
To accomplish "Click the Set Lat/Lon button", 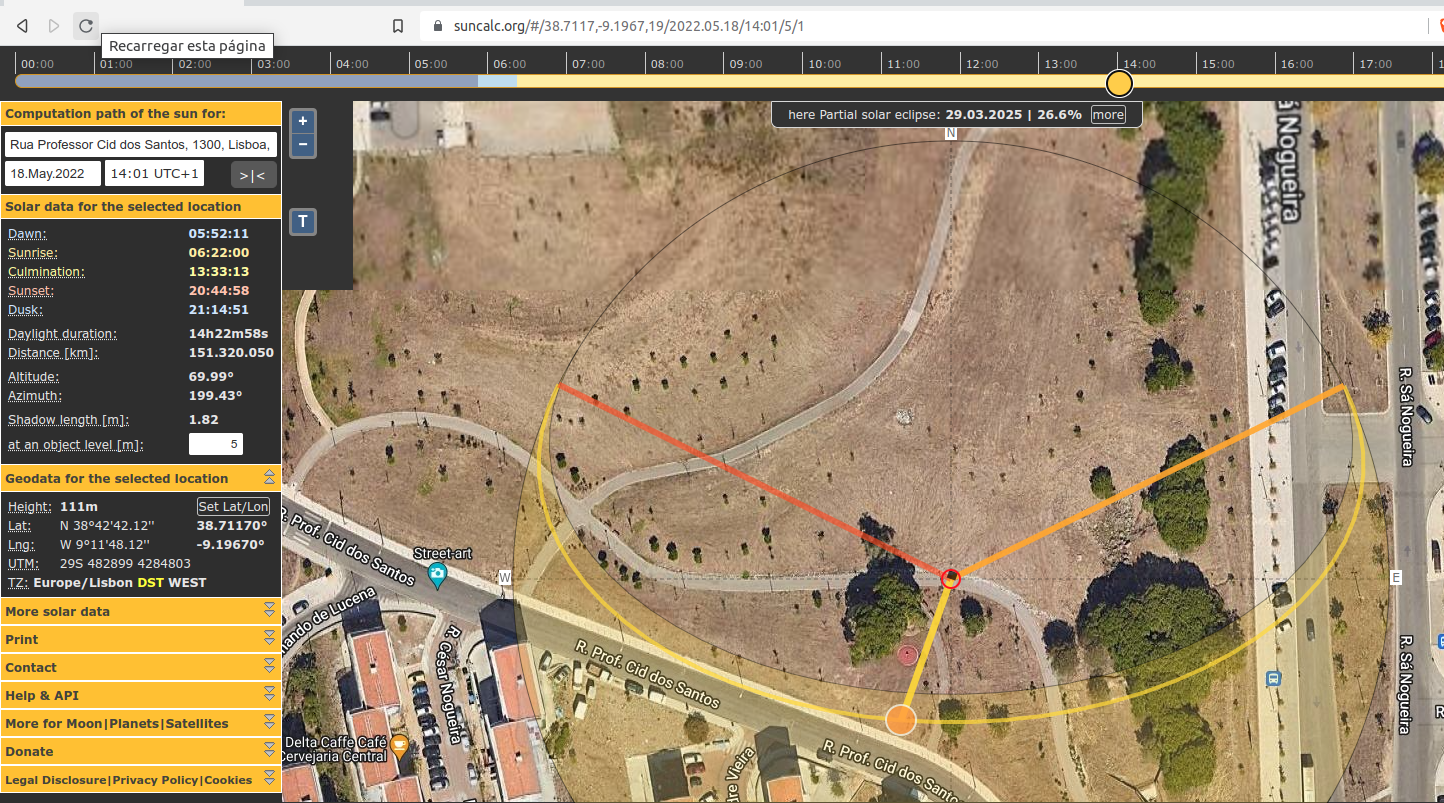I will tap(233, 507).
